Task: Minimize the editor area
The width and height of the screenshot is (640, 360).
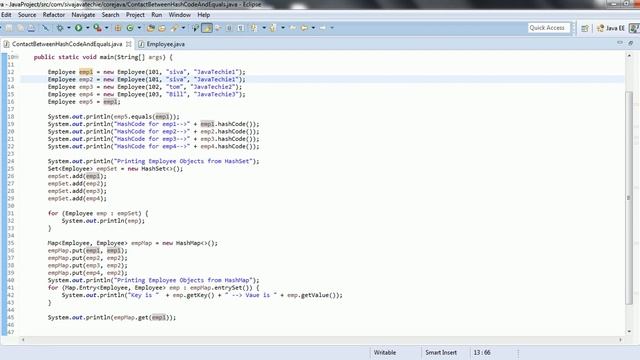Action: pyautogui.click(x=620, y=42)
